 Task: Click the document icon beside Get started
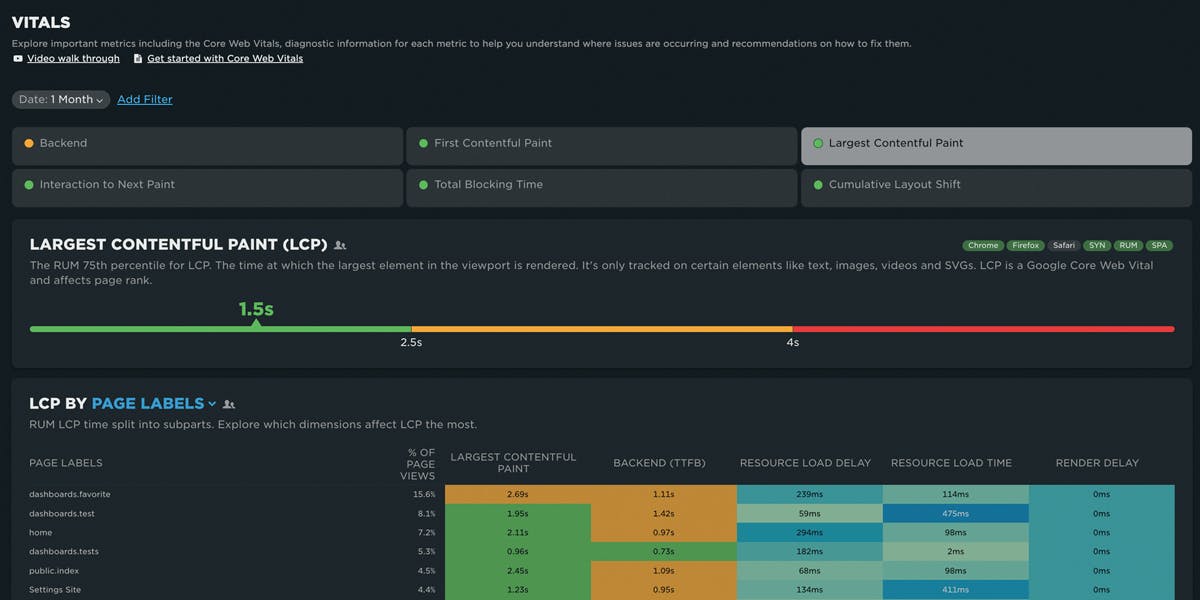click(138, 59)
